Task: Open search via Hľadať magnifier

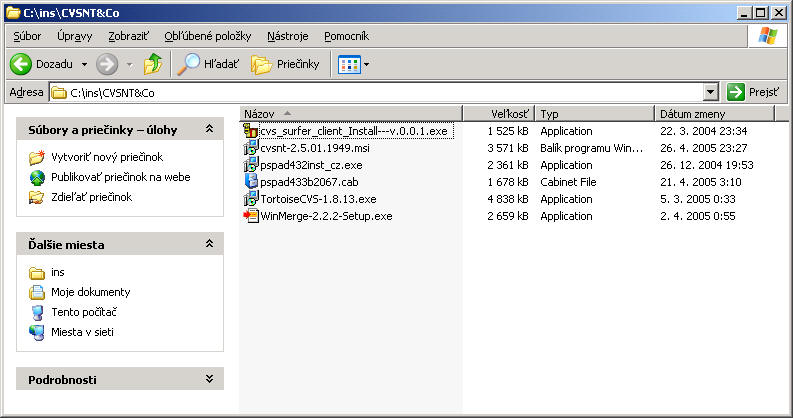Action: [x=188, y=64]
